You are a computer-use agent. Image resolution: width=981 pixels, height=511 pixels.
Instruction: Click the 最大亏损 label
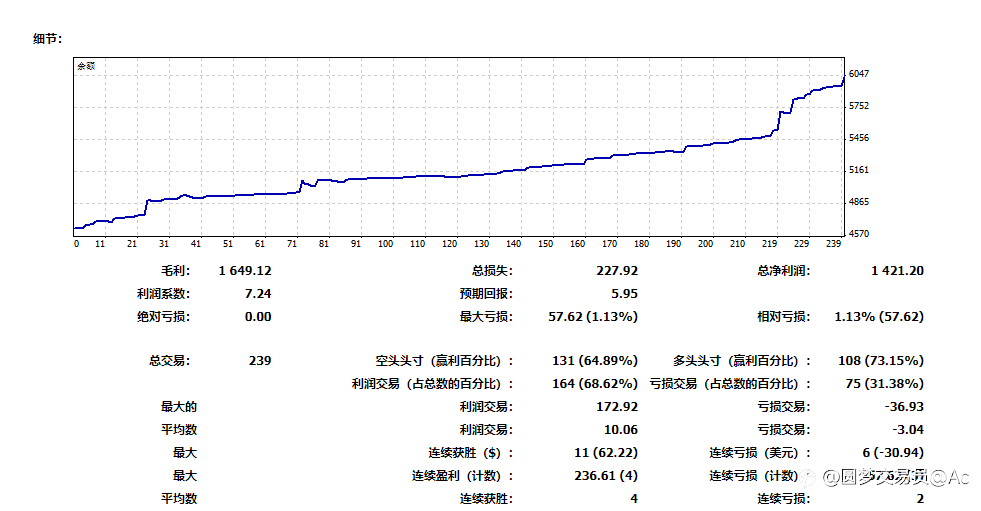click(486, 317)
